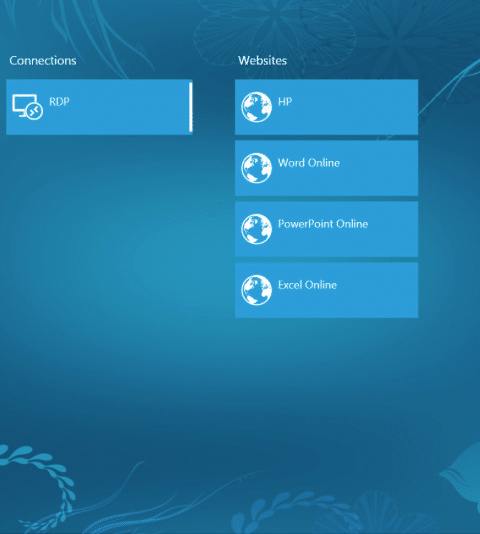Click the globe icon on HP tile
480x534 pixels.
click(x=257, y=107)
